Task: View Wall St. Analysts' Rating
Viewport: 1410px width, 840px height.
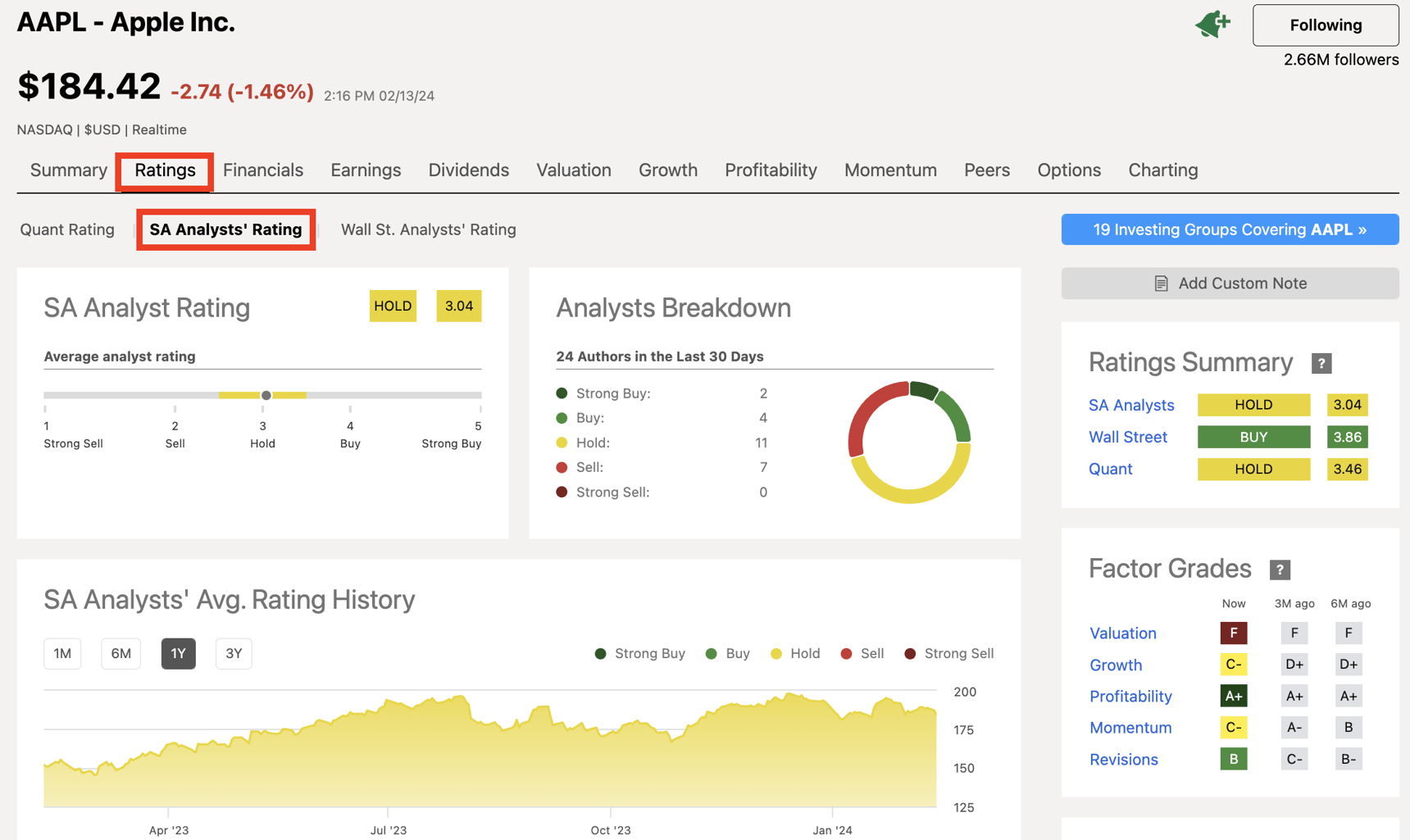Action: (x=428, y=229)
